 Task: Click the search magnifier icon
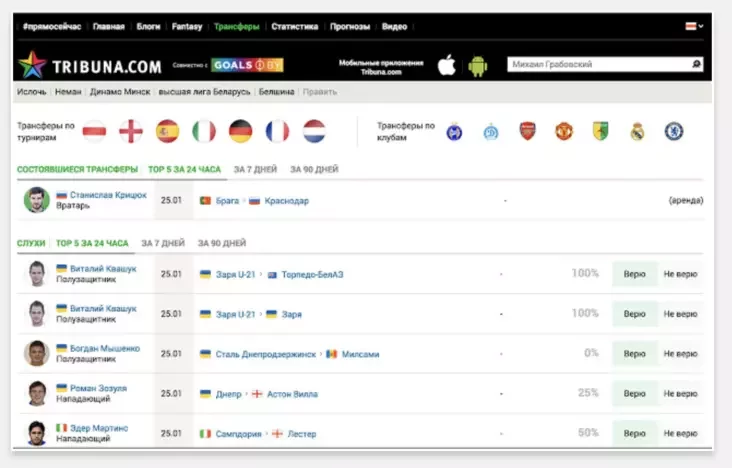click(x=696, y=64)
